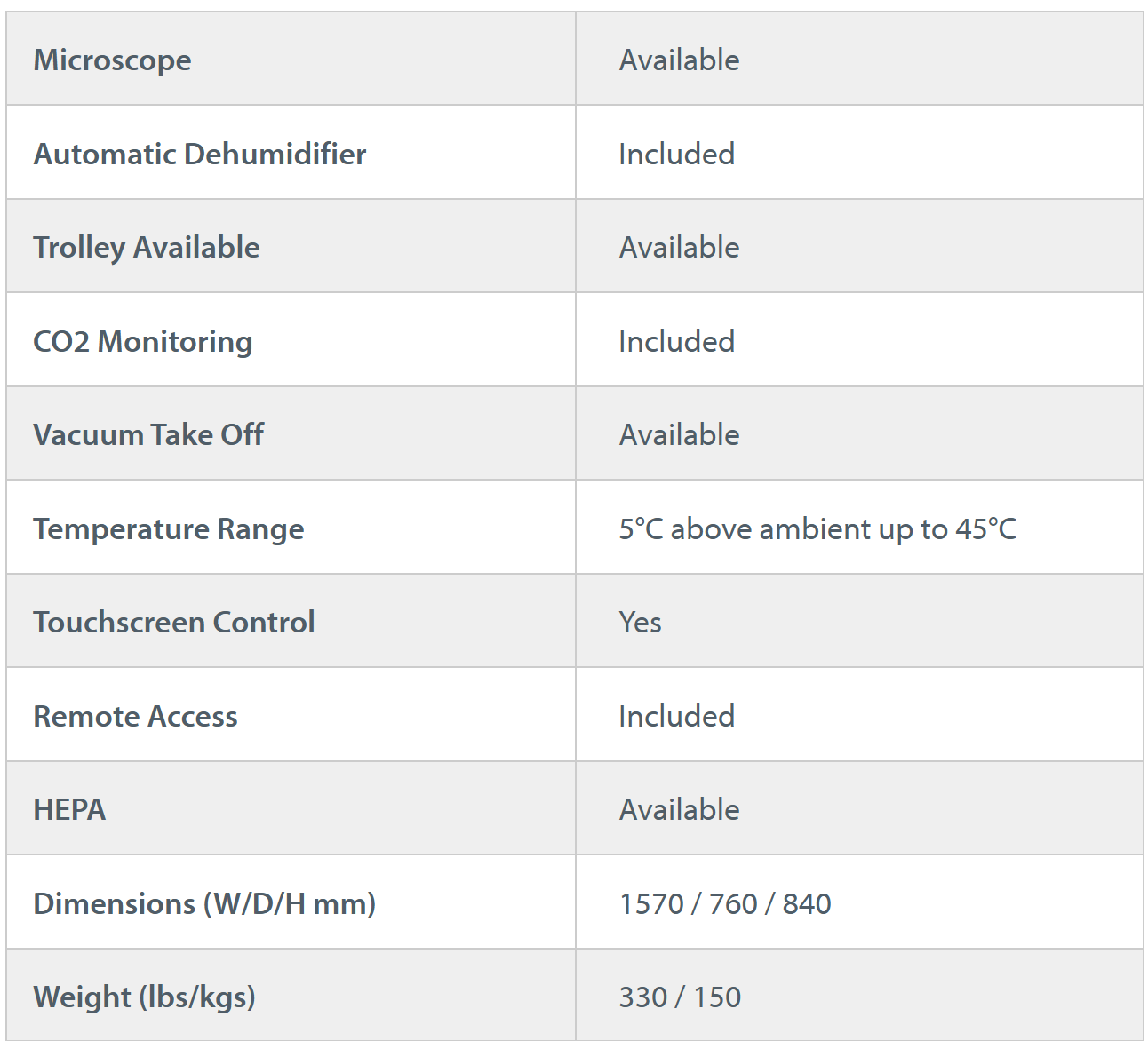This screenshot has height=1041, width=1148.
Task: Click the Trolley Available row label
Action: (147, 248)
